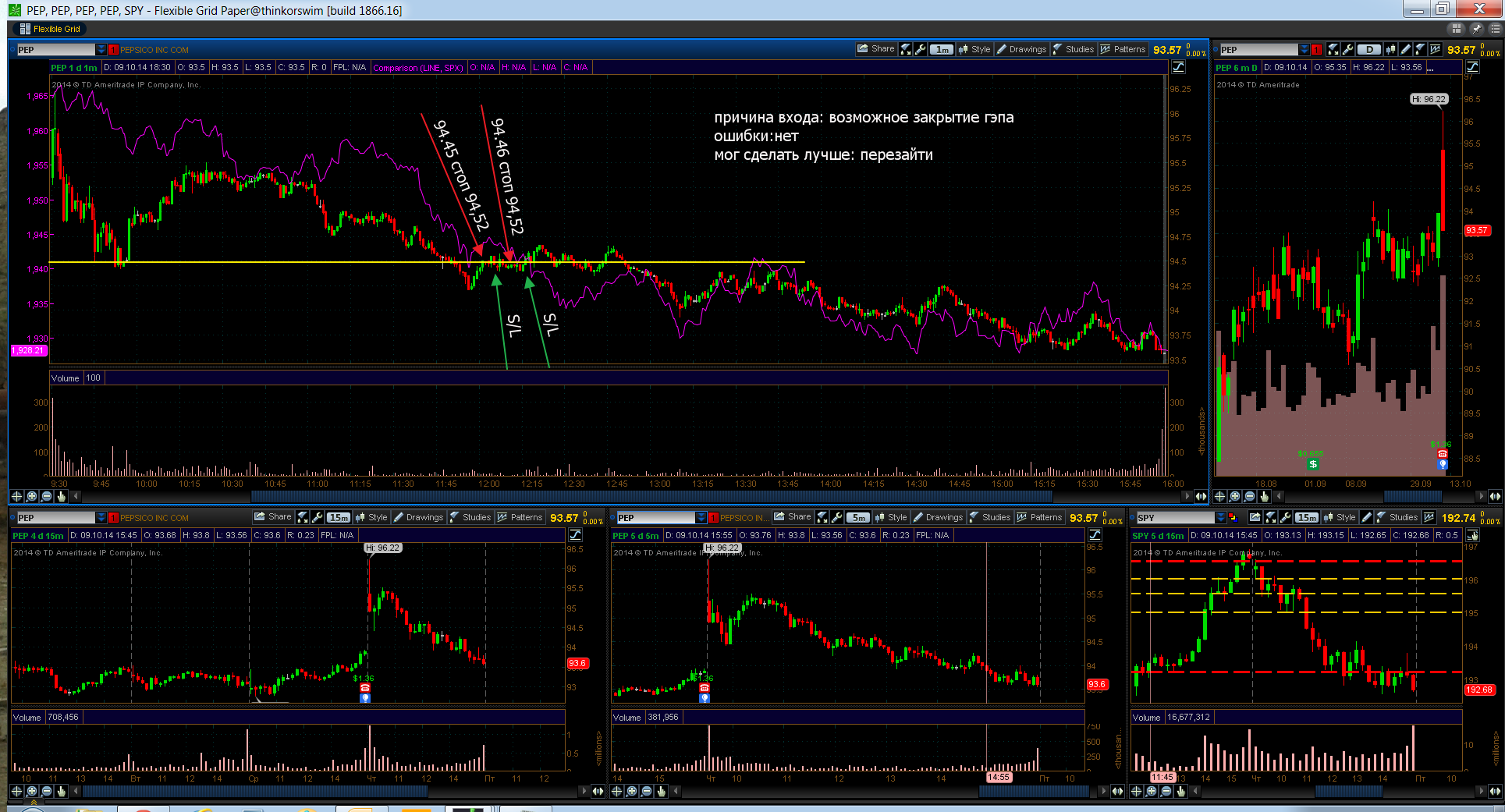Toggle price scale mode icon on main chart
The height and width of the screenshot is (812, 1505).
(x=1178, y=67)
